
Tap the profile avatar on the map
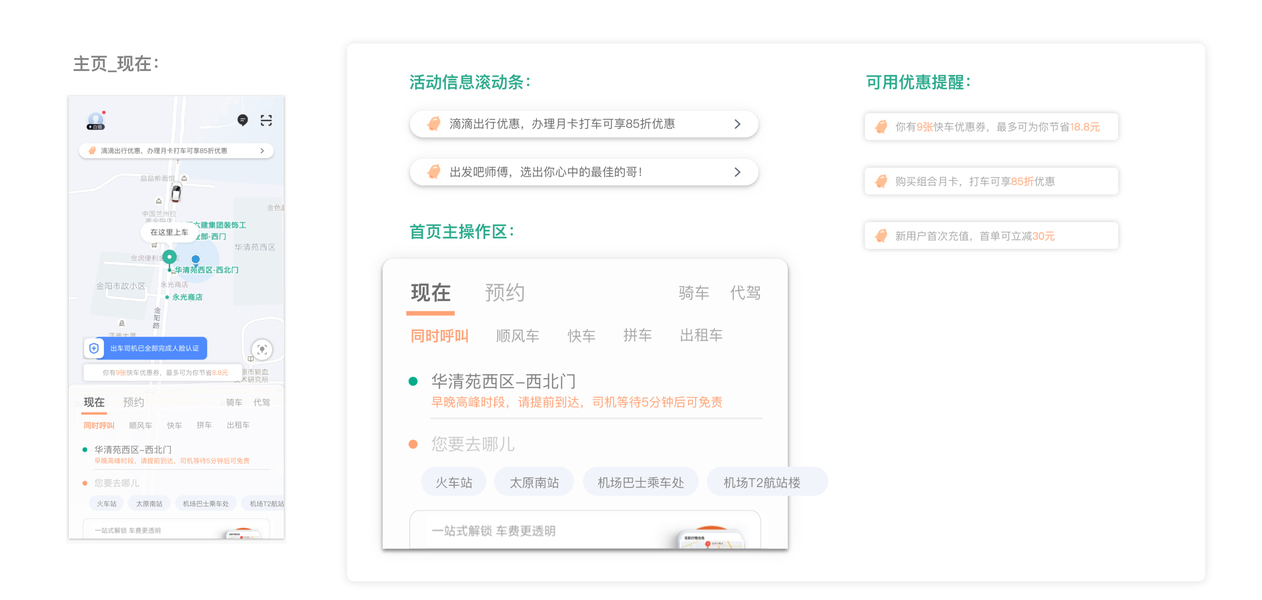pos(95,120)
